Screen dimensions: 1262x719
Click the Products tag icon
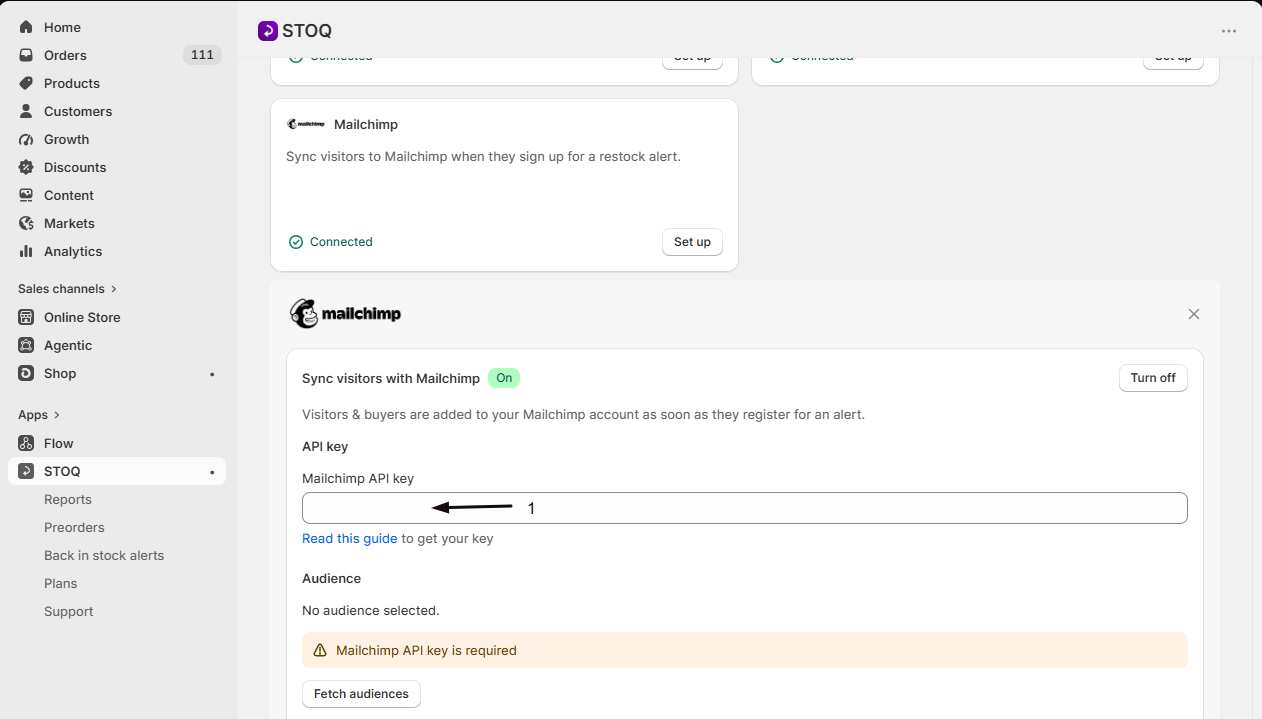click(26, 83)
